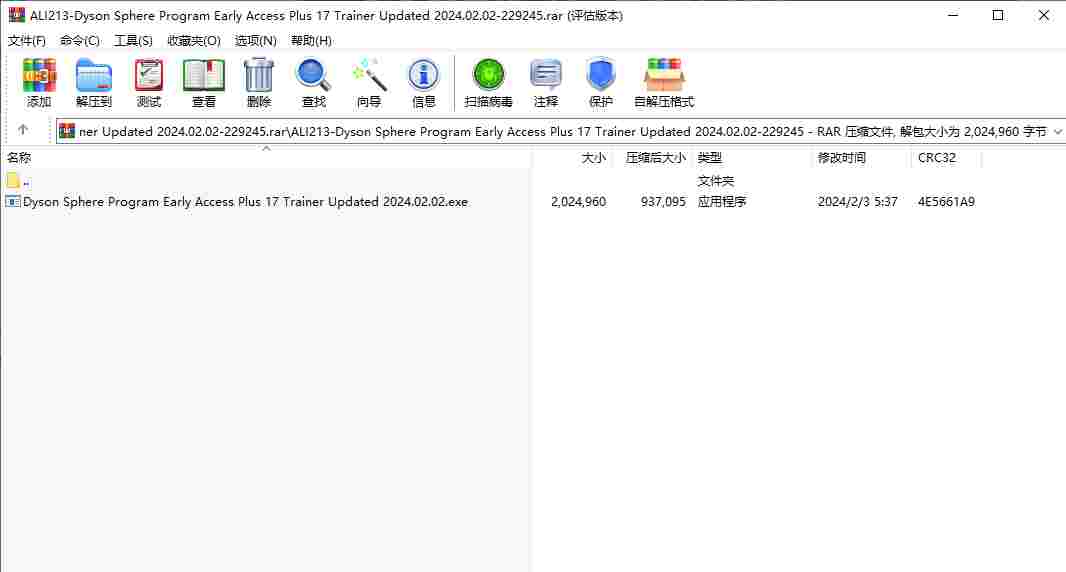
Task: Go up one folder level arrow
Action: click(23, 129)
